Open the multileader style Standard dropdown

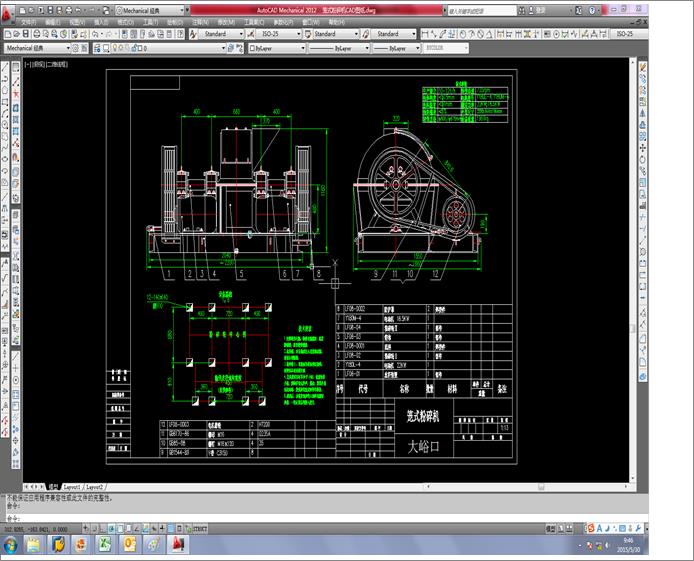click(x=393, y=34)
